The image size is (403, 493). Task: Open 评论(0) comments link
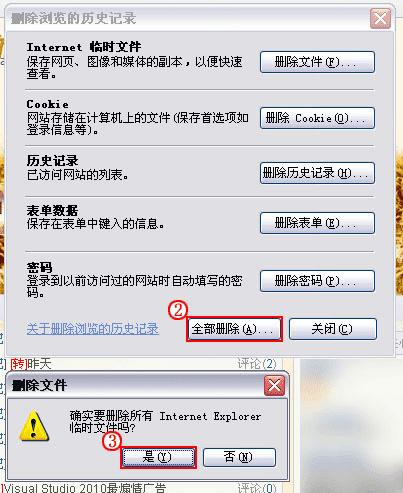point(257,488)
